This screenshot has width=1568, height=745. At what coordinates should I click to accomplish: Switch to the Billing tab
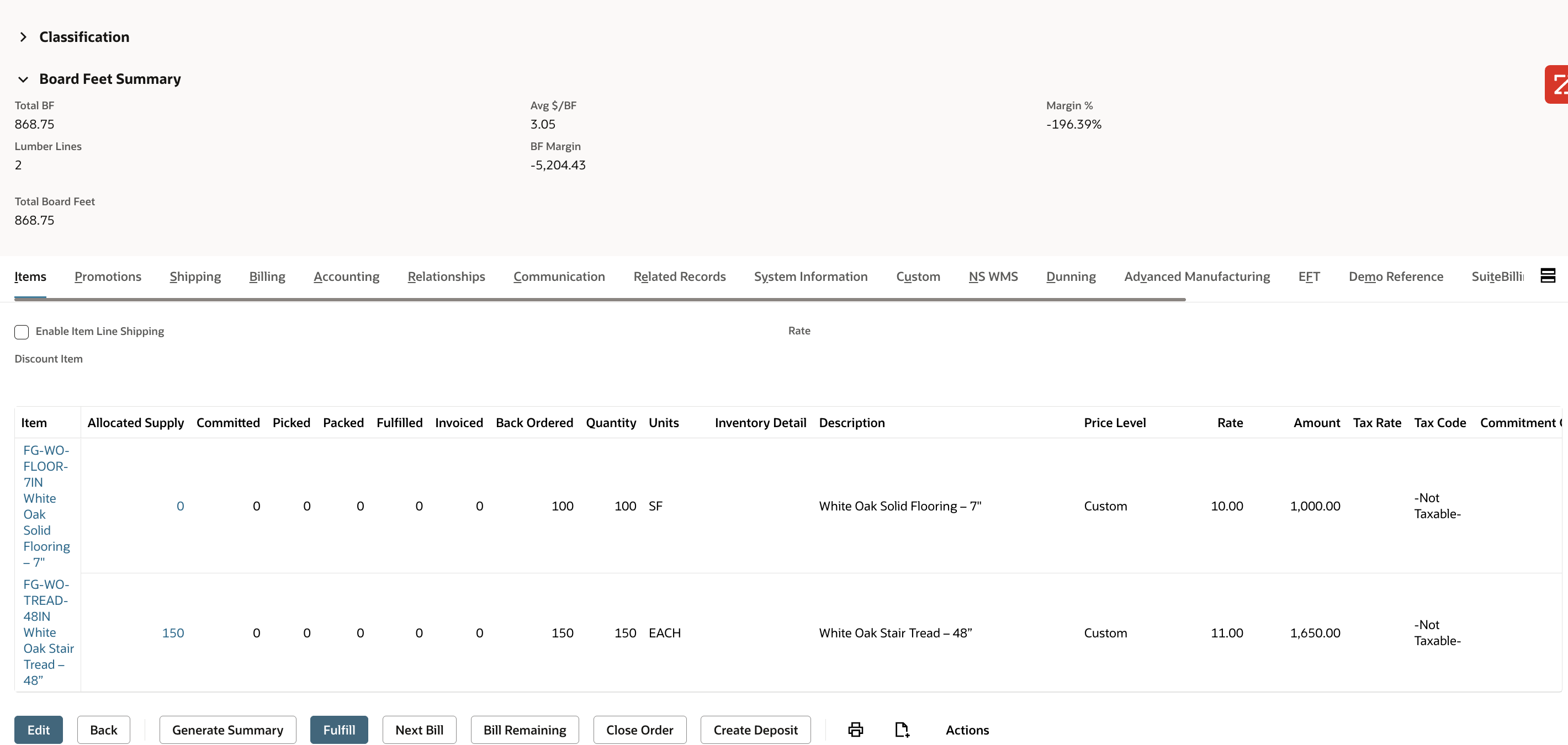pos(267,276)
